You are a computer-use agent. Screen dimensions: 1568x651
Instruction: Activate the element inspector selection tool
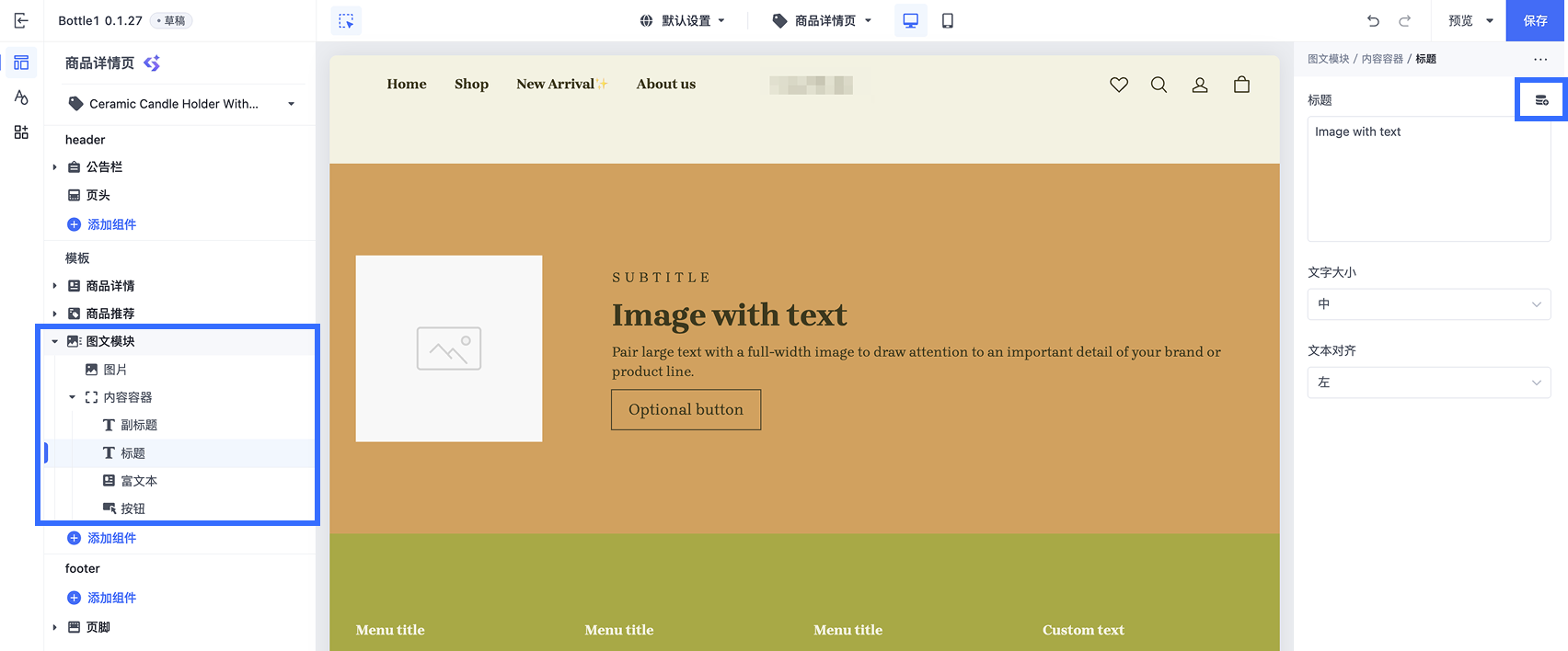tap(346, 20)
